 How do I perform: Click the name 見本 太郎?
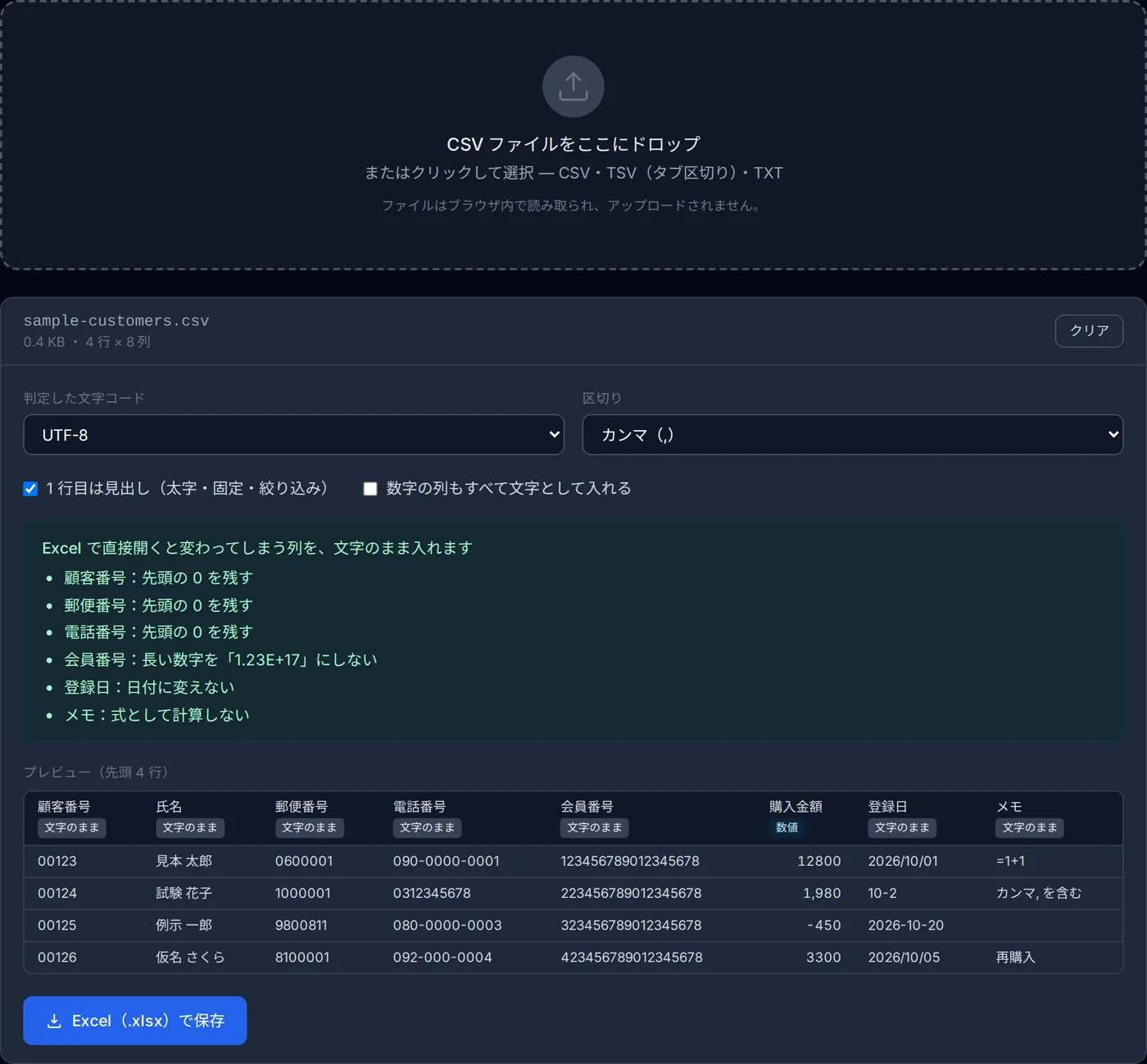click(184, 861)
